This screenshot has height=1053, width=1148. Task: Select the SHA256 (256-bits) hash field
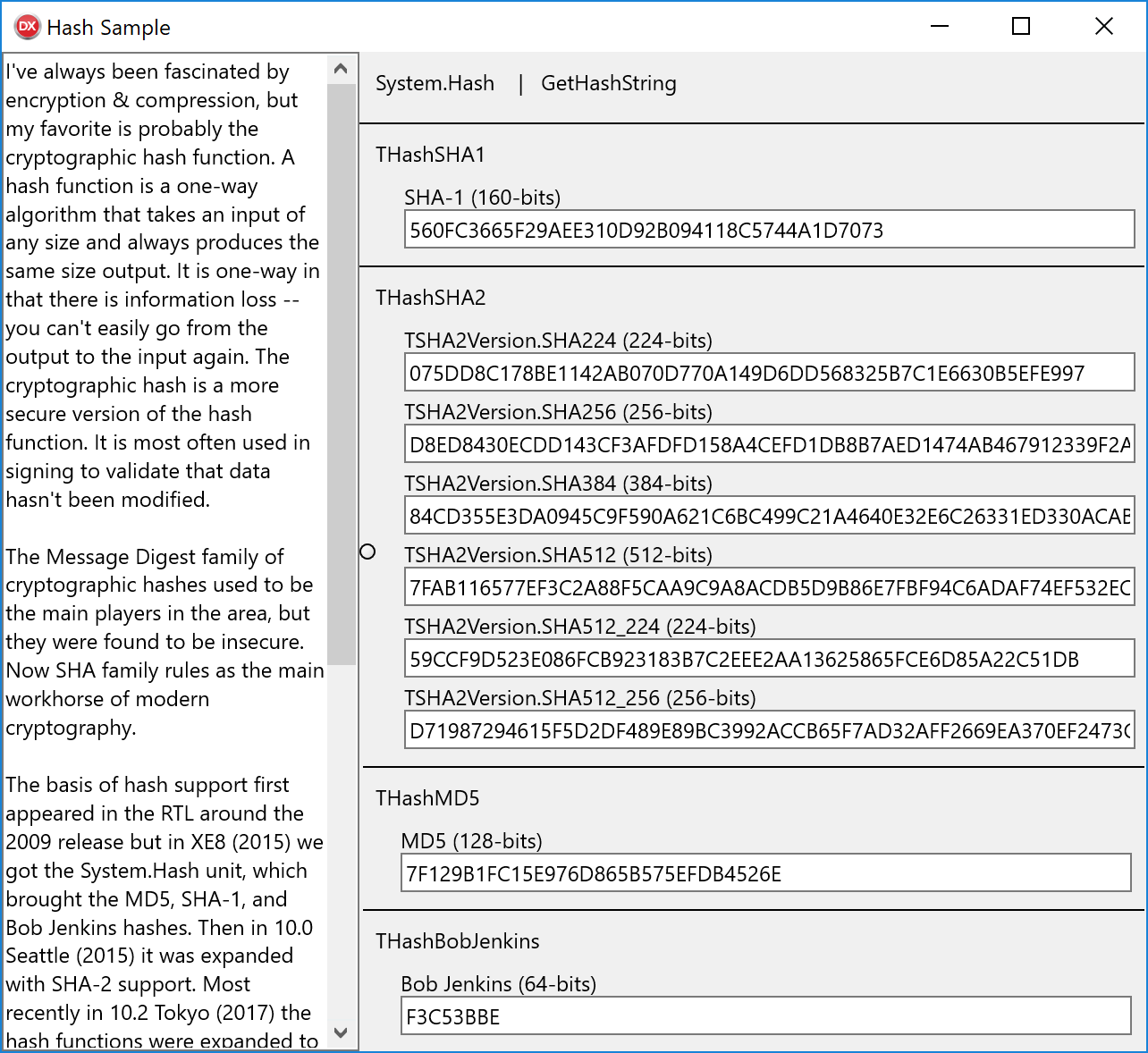coord(769,444)
